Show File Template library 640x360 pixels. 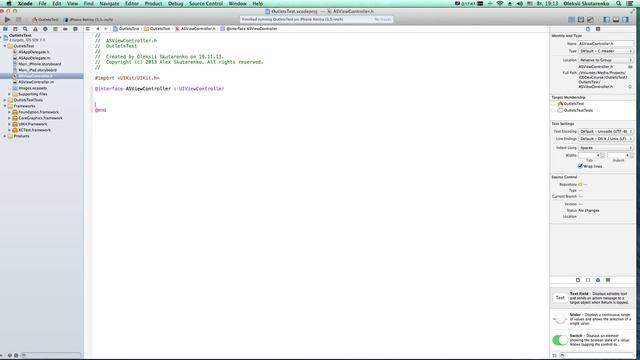pos(578,280)
